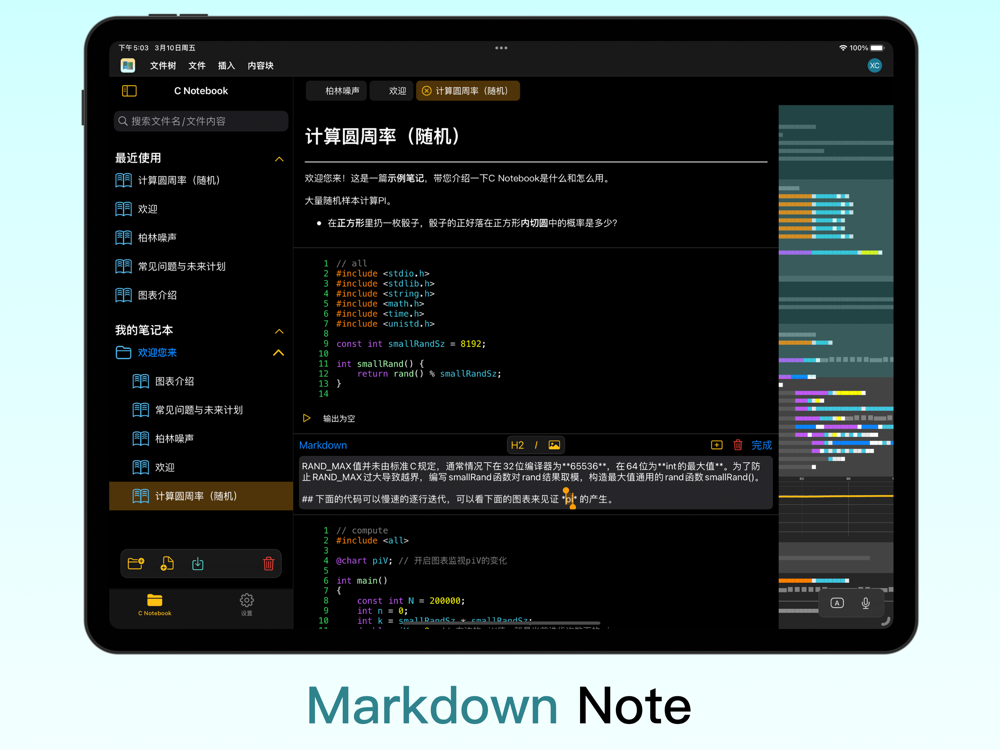Click 完成 to finish editing Markdown

point(761,445)
